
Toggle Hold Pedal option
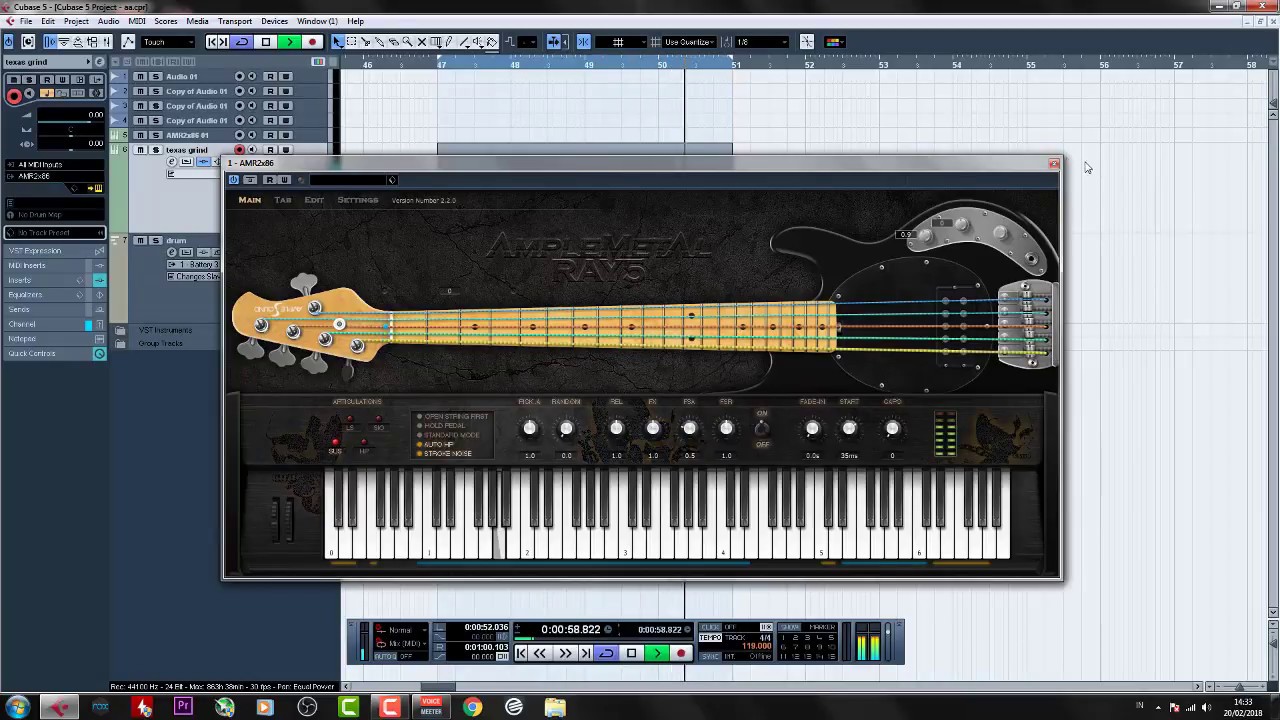click(441, 426)
